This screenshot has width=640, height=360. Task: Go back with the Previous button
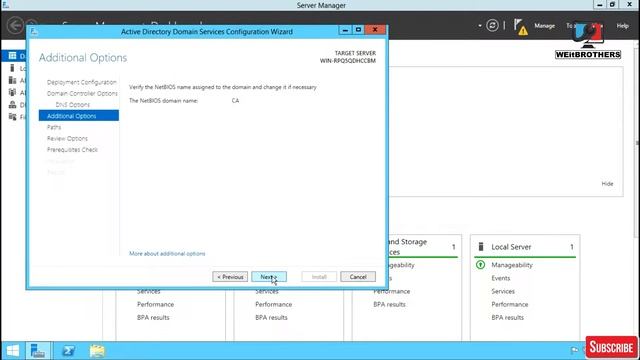(x=230, y=277)
